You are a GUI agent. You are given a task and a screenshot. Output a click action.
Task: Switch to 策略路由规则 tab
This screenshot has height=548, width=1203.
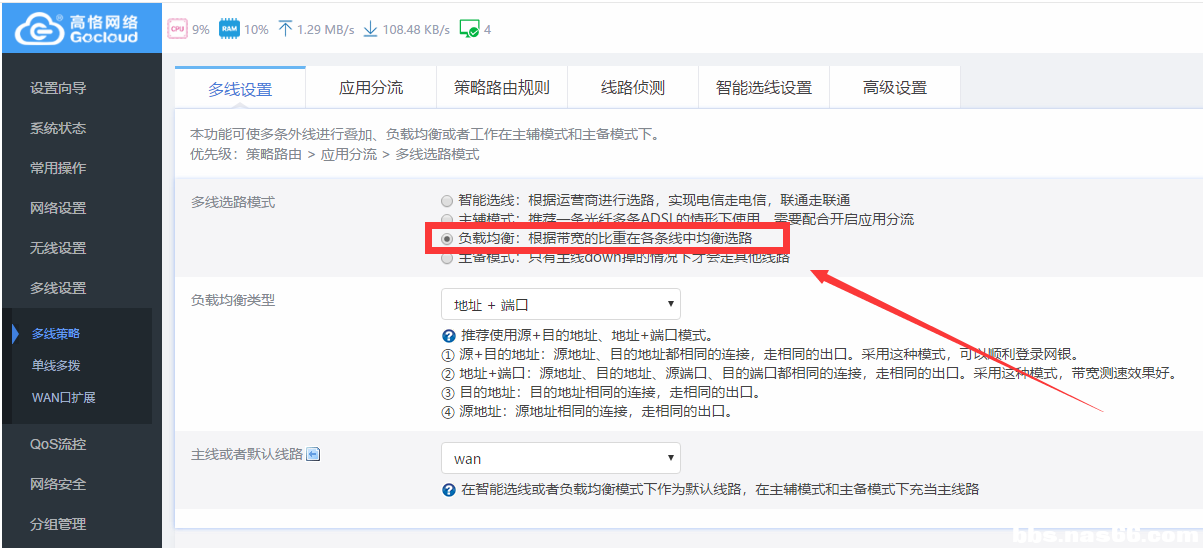502,88
